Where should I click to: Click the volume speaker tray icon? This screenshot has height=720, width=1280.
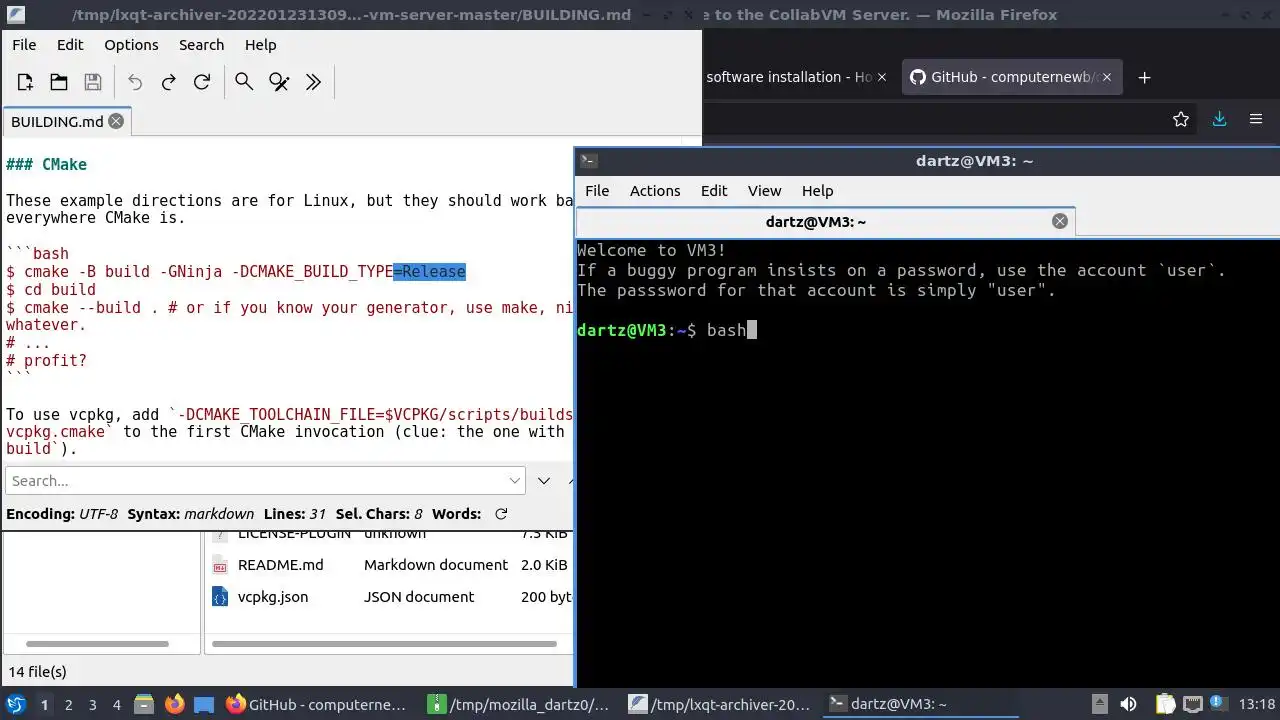[1128, 704]
